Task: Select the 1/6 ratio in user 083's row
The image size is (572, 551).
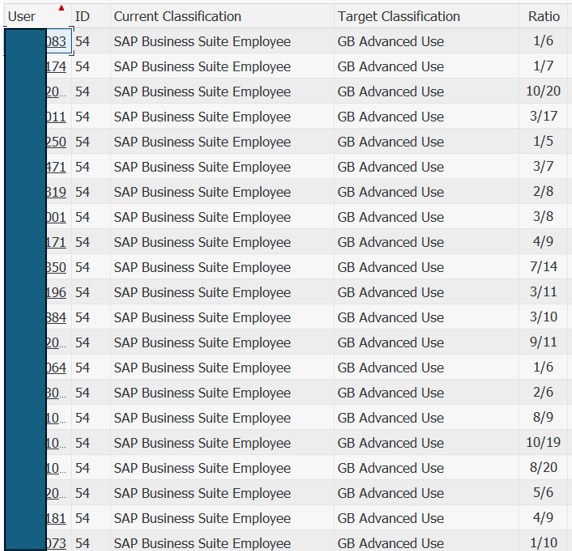Action: pyautogui.click(x=543, y=41)
